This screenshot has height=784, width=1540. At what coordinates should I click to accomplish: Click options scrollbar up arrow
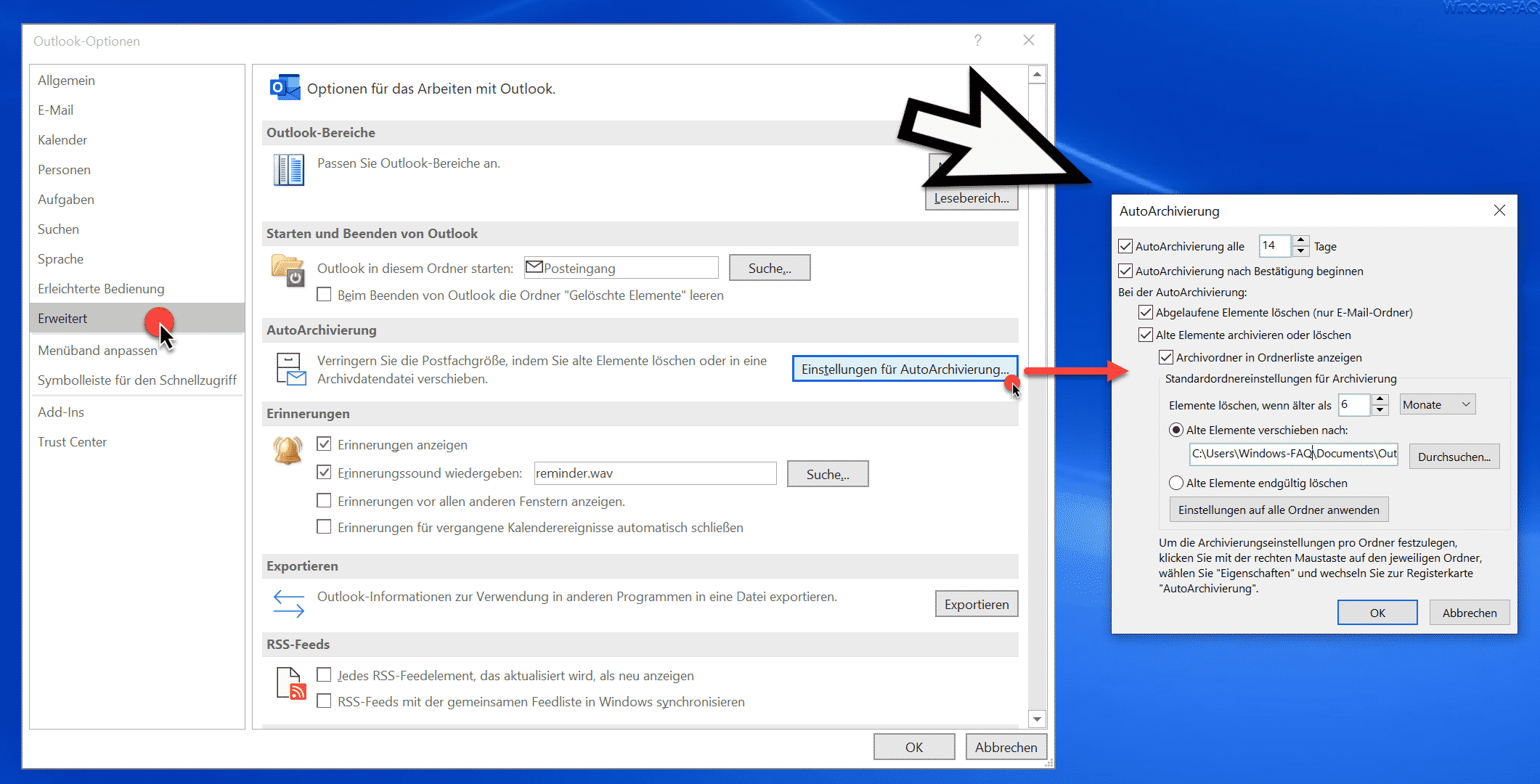(1037, 74)
